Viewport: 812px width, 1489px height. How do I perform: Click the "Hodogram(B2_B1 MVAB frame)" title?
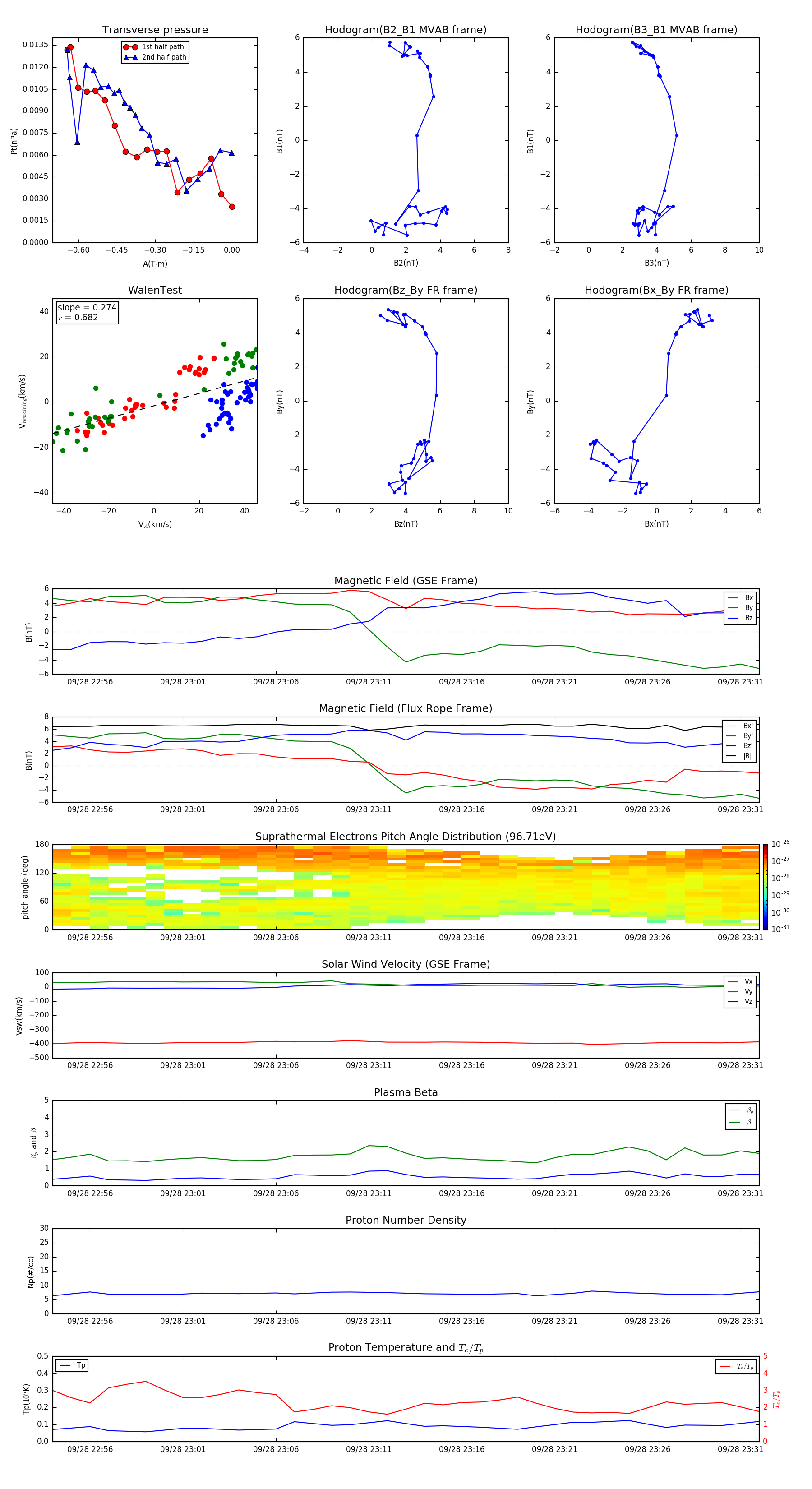pyautogui.click(x=406, y=30)
